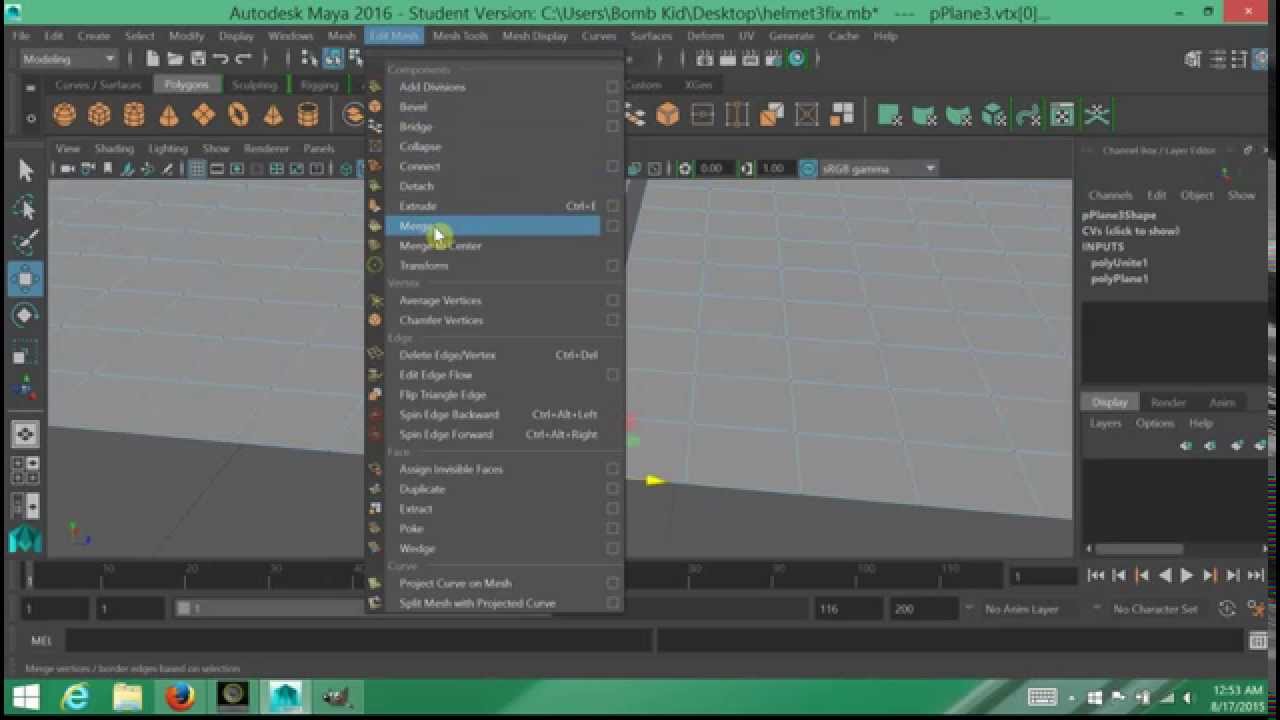Open Connect option box
Viewport: 1280px width, 720px height.
[x=612, y=166]
